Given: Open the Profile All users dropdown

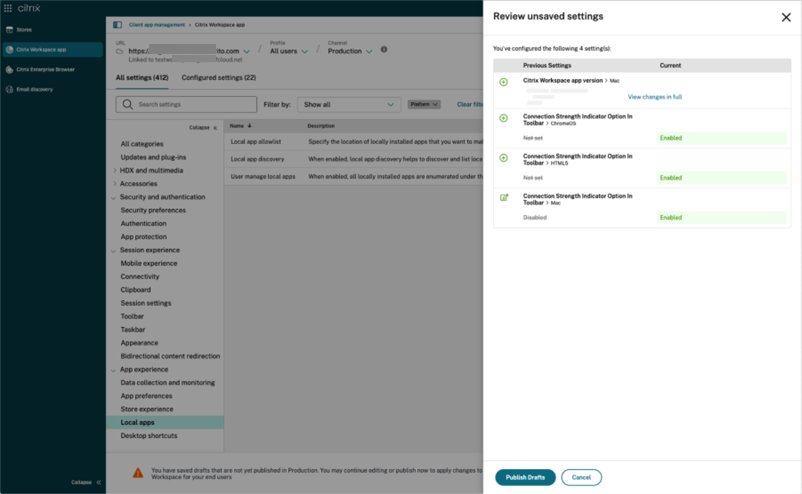Looking at the screenshot, I should (x=289, y=51).
